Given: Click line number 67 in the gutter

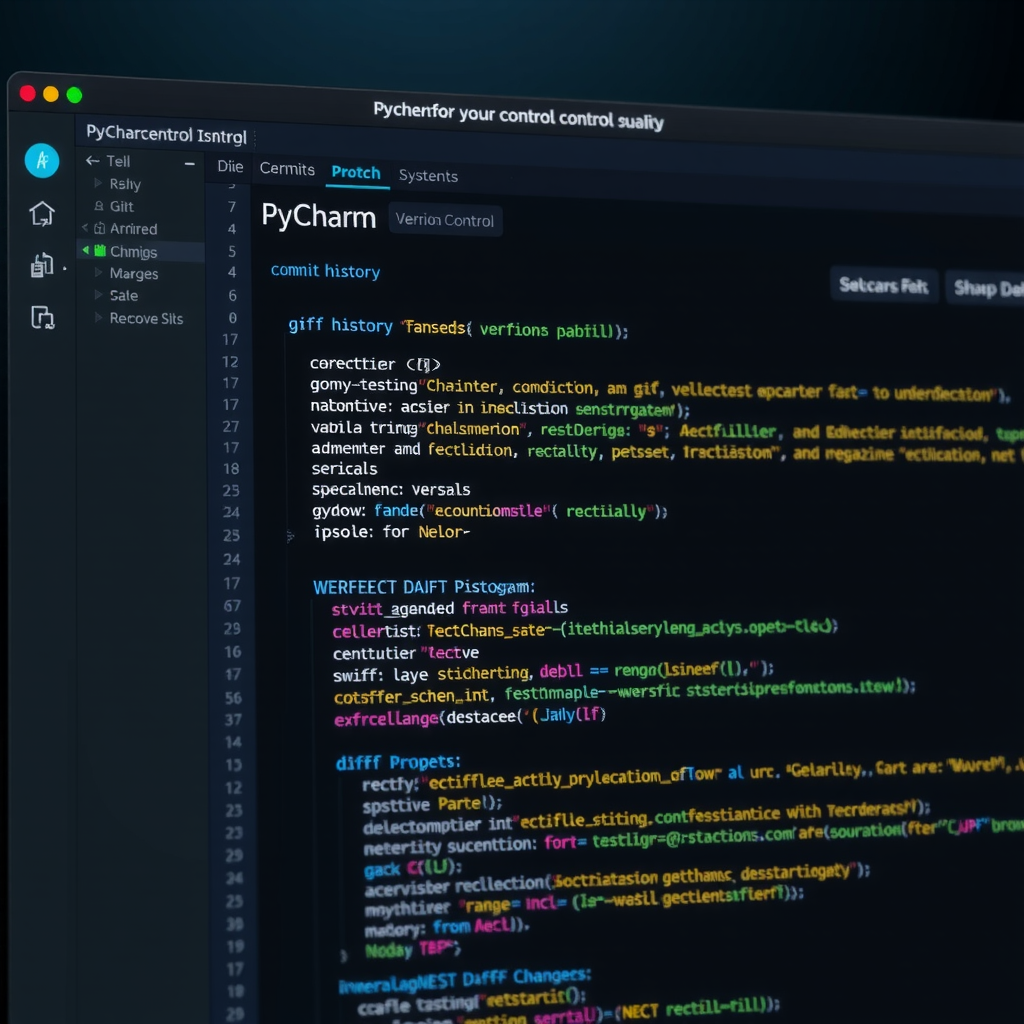Looking at the screenshot, I should (x=232, y=604).
